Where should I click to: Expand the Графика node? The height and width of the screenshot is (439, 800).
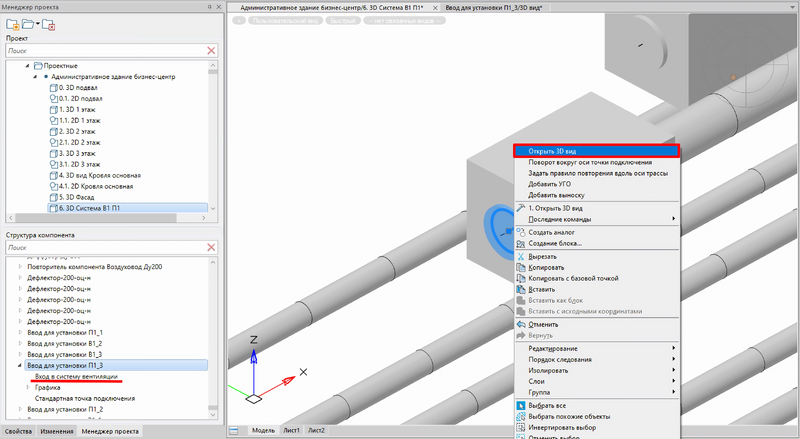coord(28,387)
